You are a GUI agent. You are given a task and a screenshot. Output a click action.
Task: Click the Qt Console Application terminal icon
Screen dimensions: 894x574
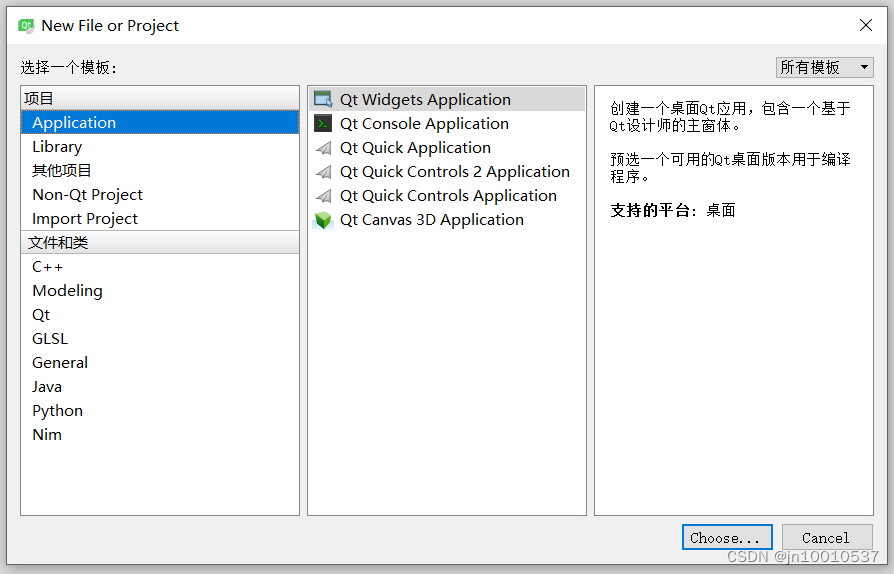(x=323, y=123)
